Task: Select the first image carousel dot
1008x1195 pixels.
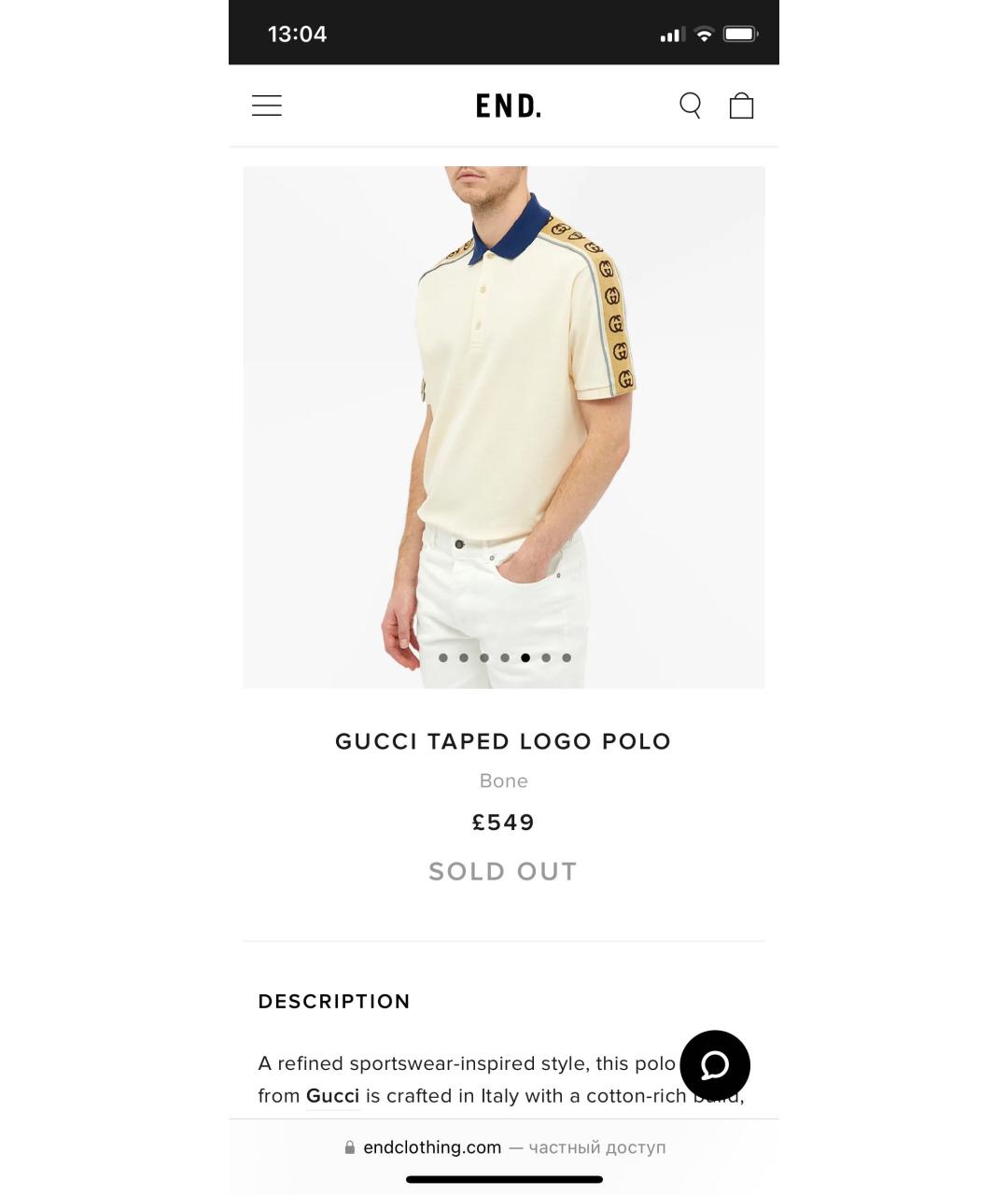Action: 443,658
